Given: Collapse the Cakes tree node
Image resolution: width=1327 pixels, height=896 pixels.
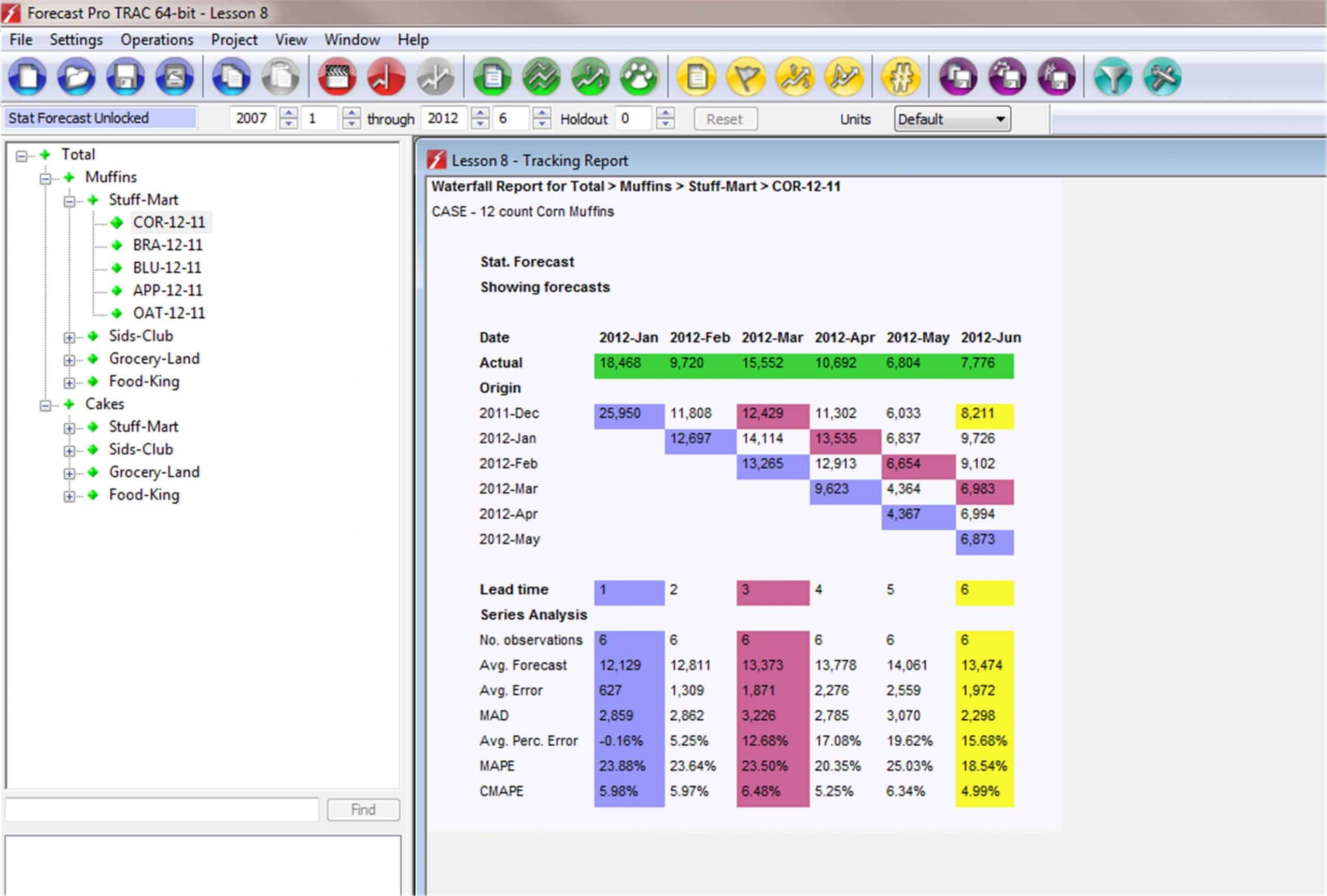Looking at the screenshot, I should tap(45, 406).
